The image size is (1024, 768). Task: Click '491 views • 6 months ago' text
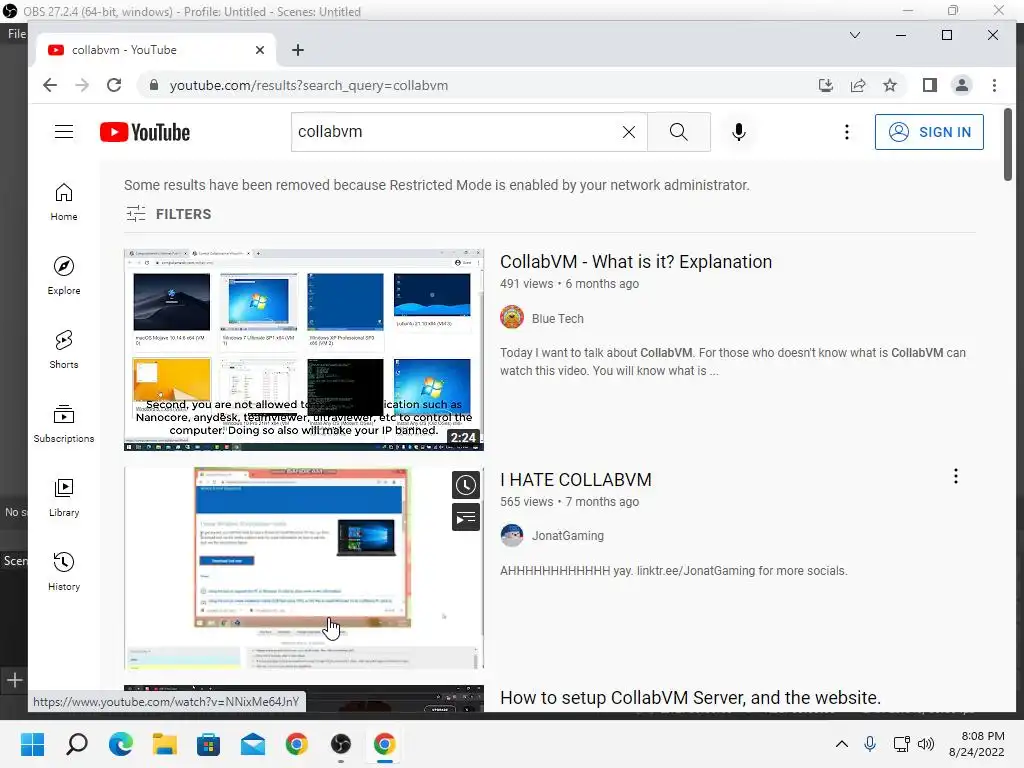coord(569,284)
